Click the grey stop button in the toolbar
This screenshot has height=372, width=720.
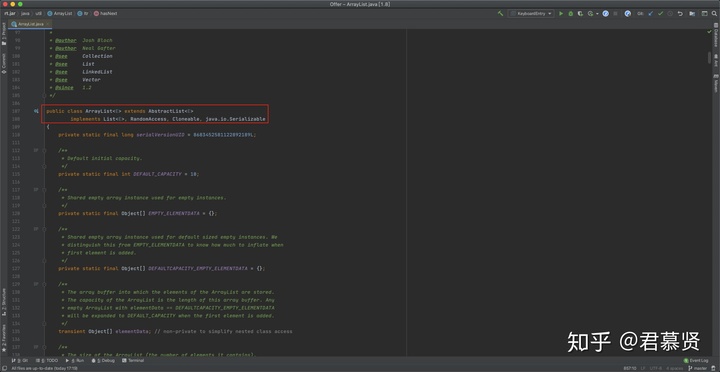[615, 14]
